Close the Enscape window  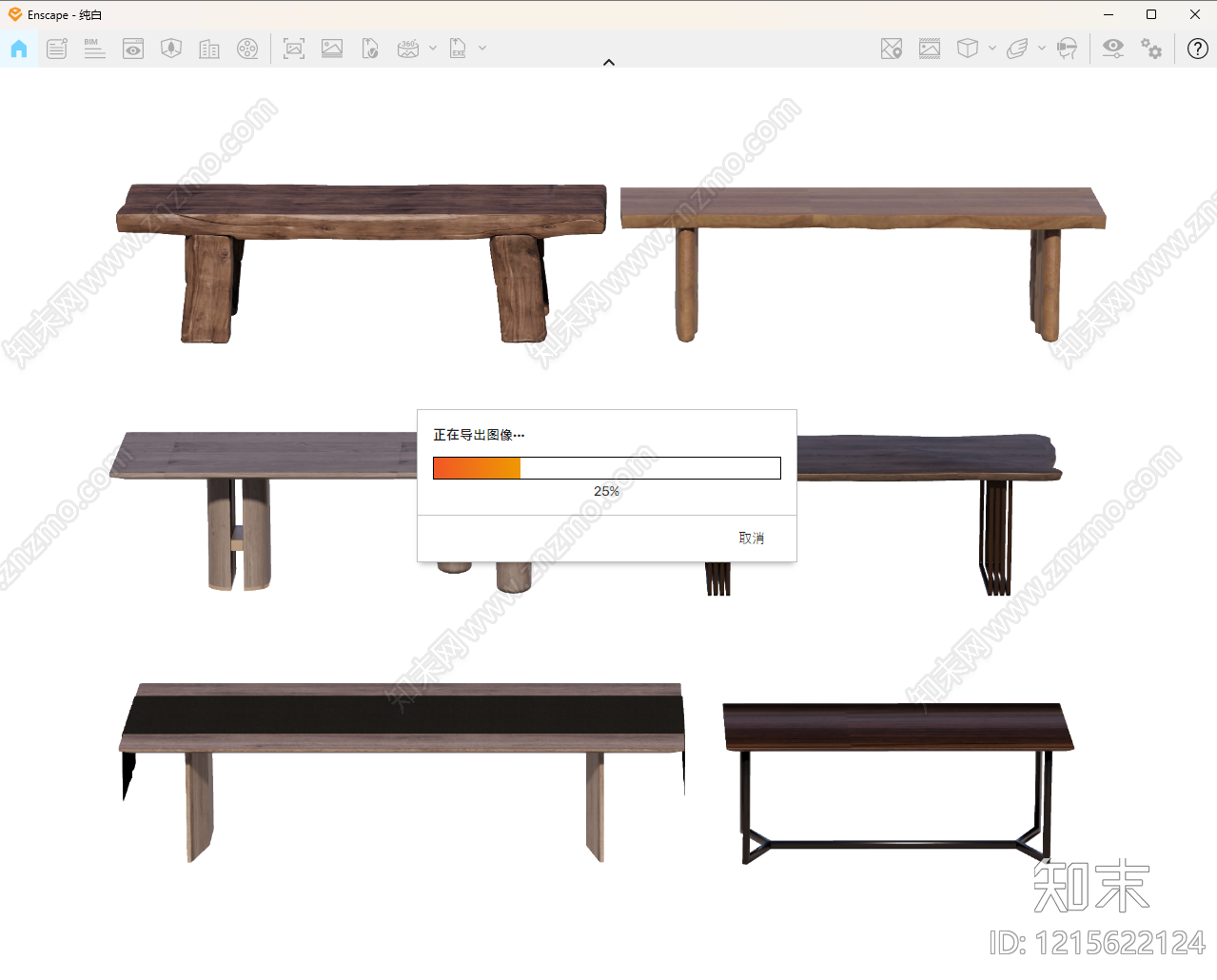coord(1195,14)
